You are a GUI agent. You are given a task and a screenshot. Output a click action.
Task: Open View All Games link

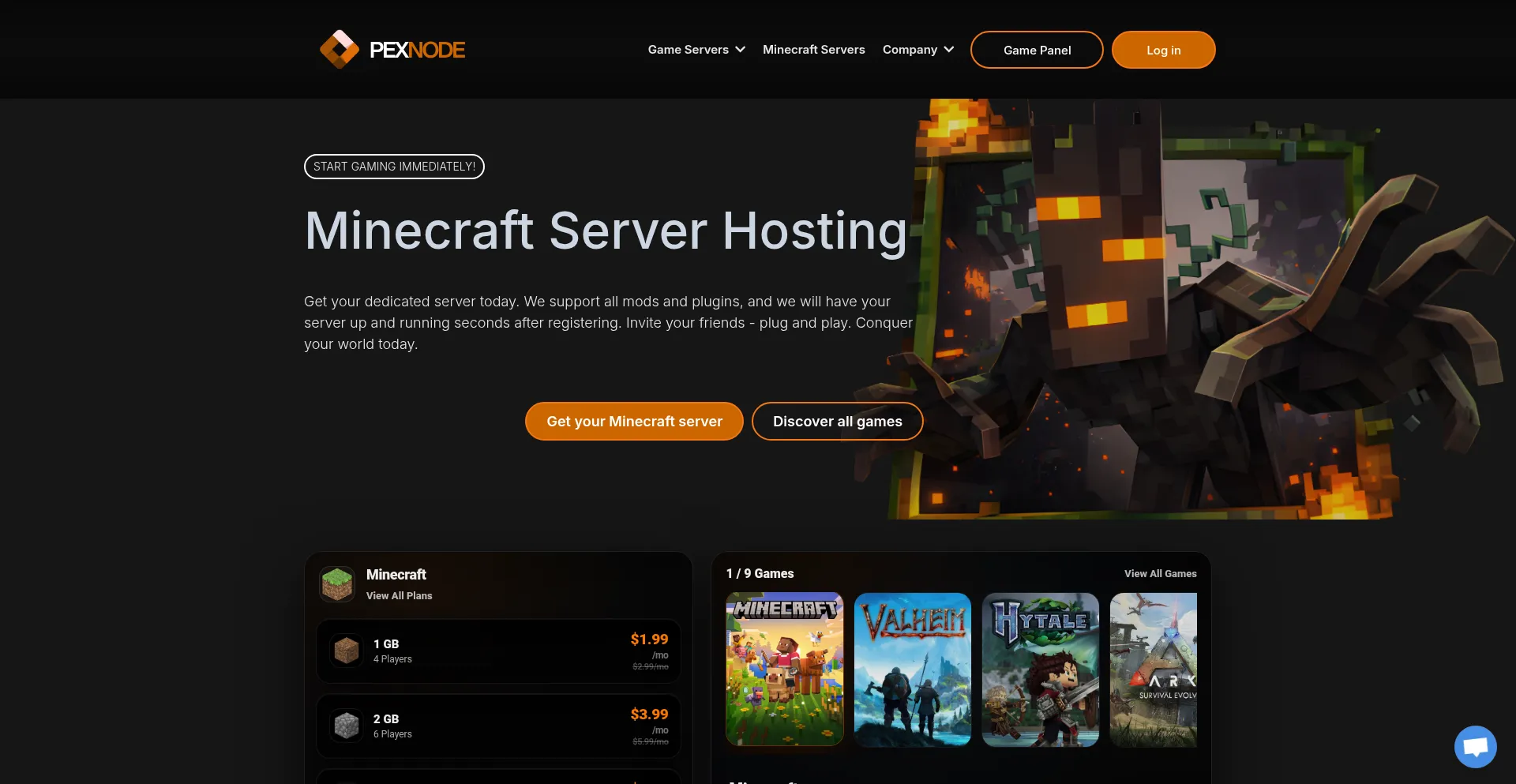pyautogui.click(x=1160, y=574)
